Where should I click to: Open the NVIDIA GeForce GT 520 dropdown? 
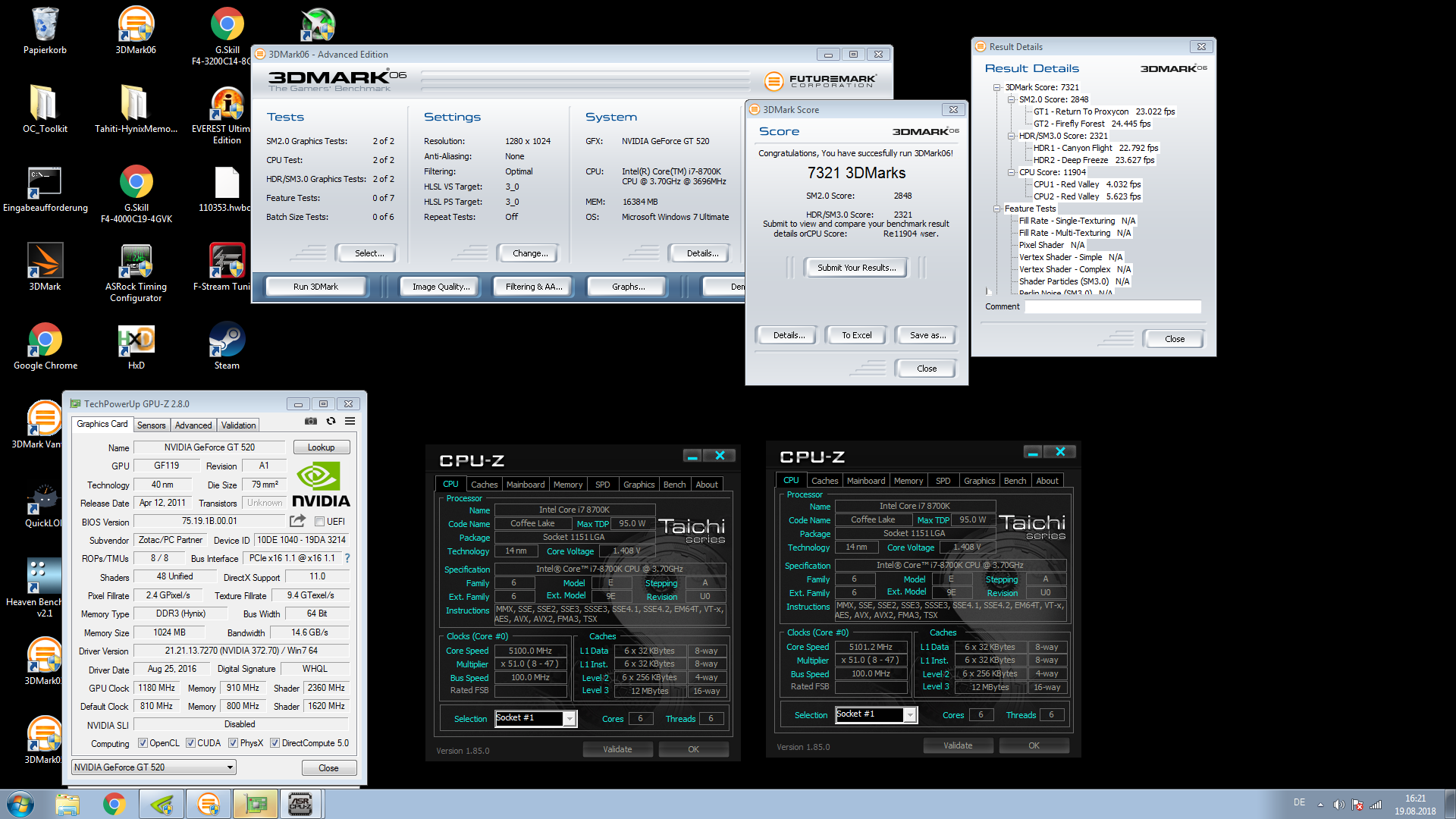click(154, 767)
